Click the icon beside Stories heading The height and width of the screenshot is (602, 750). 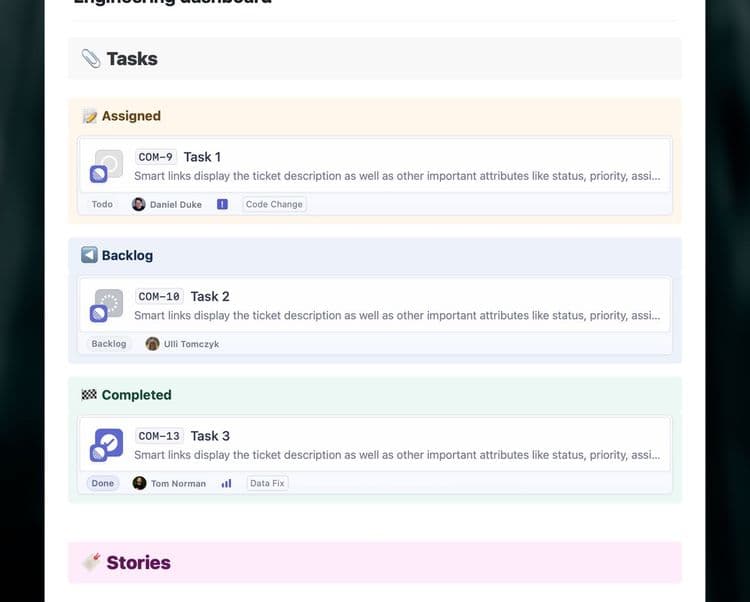pos(91,562)
